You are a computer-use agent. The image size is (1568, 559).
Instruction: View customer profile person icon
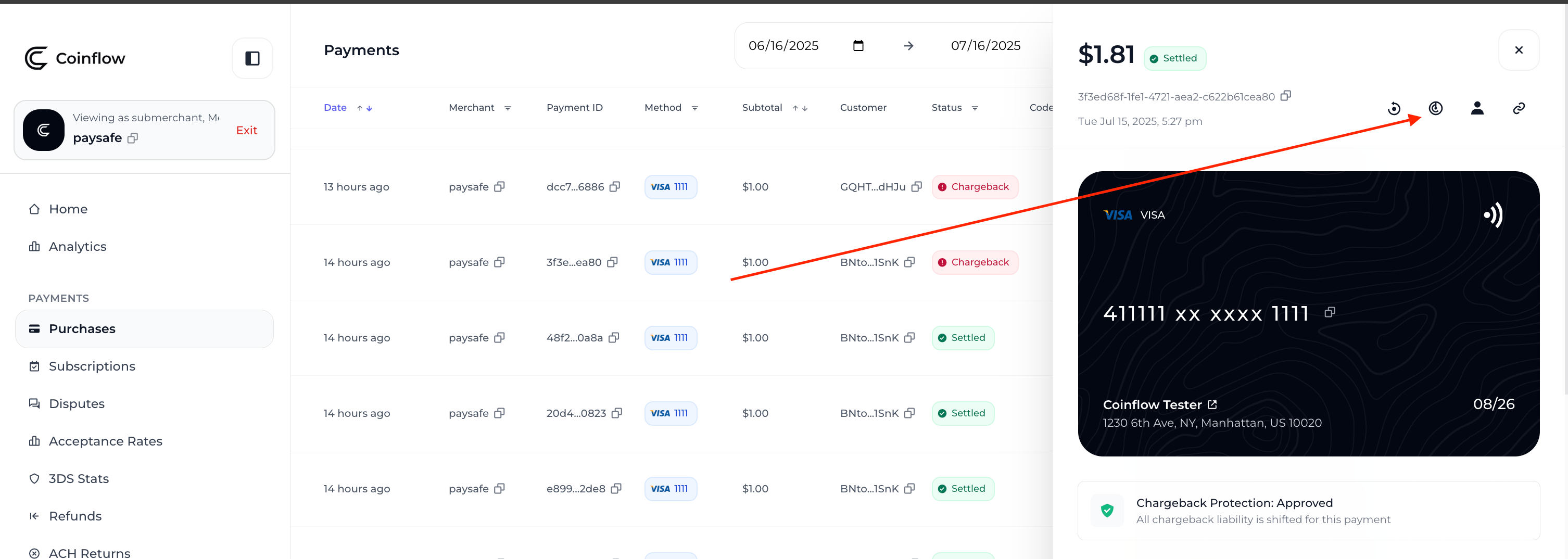pyautogui.click(x=1477, y=108)
